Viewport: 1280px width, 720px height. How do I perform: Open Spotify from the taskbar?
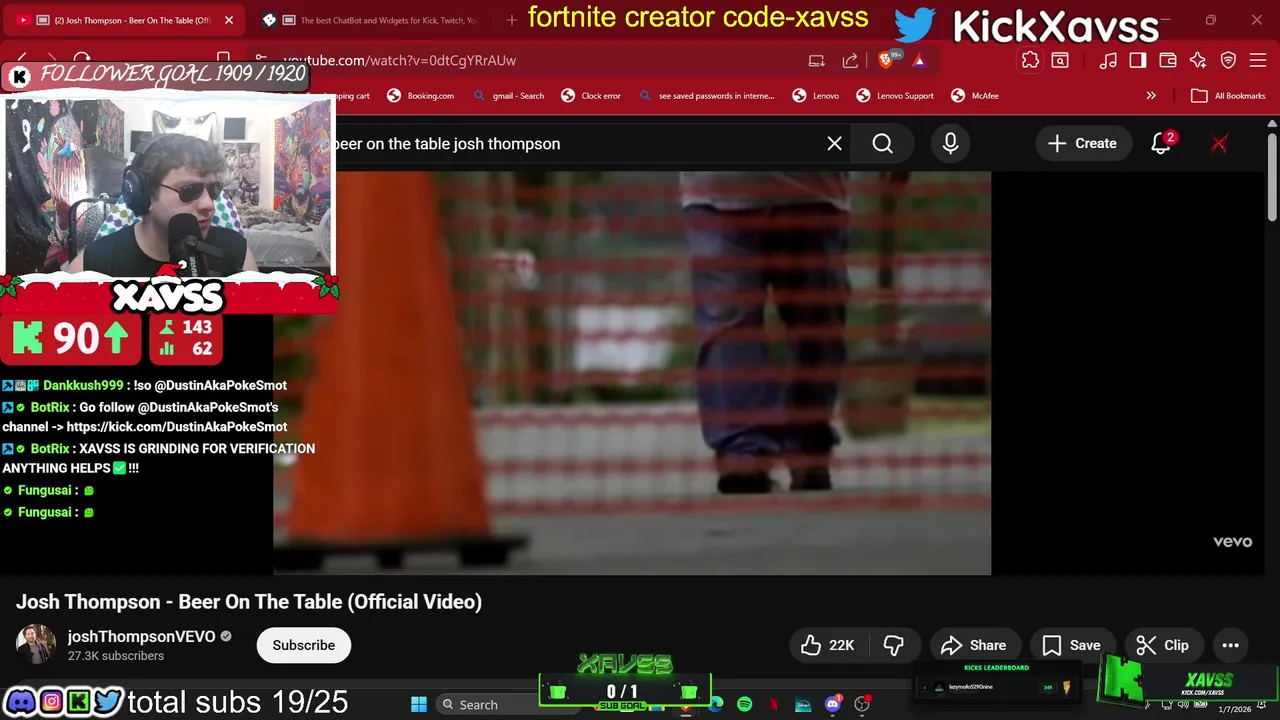pyautogui.click(x=744, y=705)
